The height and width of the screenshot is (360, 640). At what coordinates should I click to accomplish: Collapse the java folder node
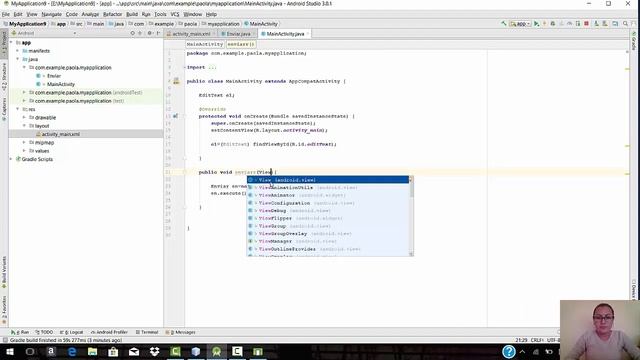pyautogui.click(x=18, y=59)
